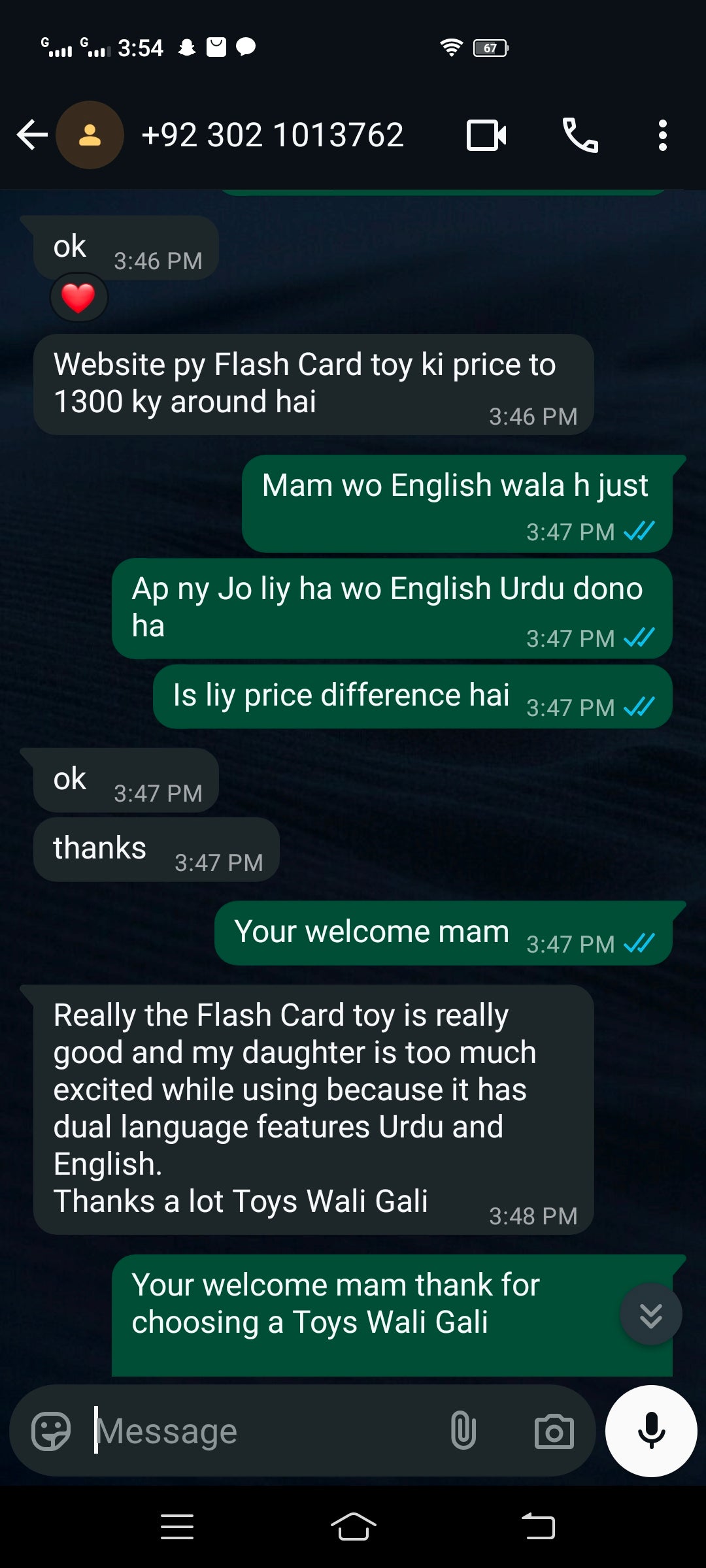Image resolution: width=706 pixels, height=1568 pixels.
Task: Select the 'Is liy price difference hai' message
Action: (412, 696)
